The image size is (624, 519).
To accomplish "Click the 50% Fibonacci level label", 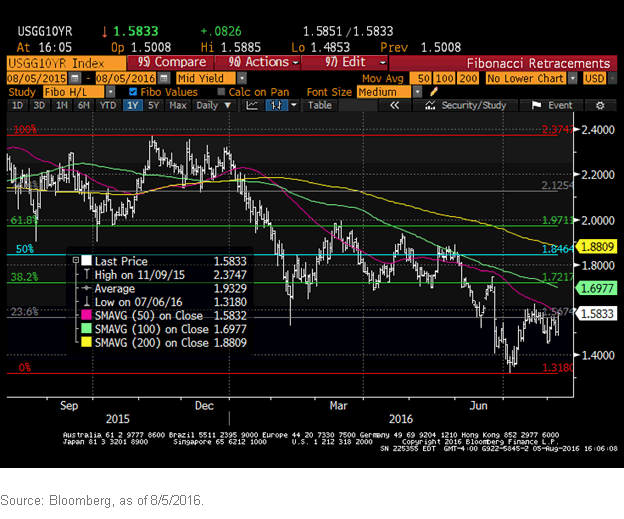I will pos(25,249).
